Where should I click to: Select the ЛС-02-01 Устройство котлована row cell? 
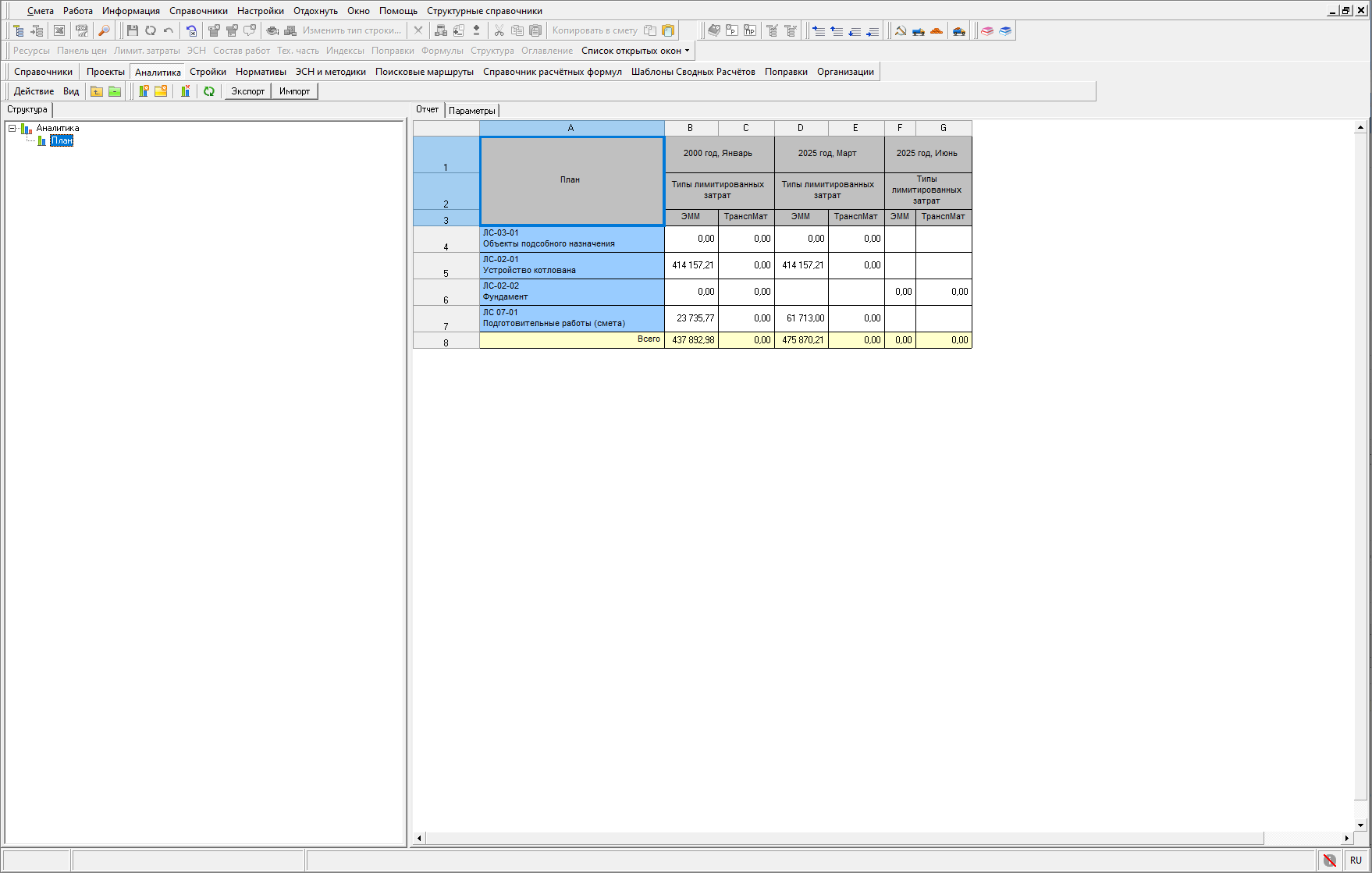pyautogui.click(x=571, y=265)
